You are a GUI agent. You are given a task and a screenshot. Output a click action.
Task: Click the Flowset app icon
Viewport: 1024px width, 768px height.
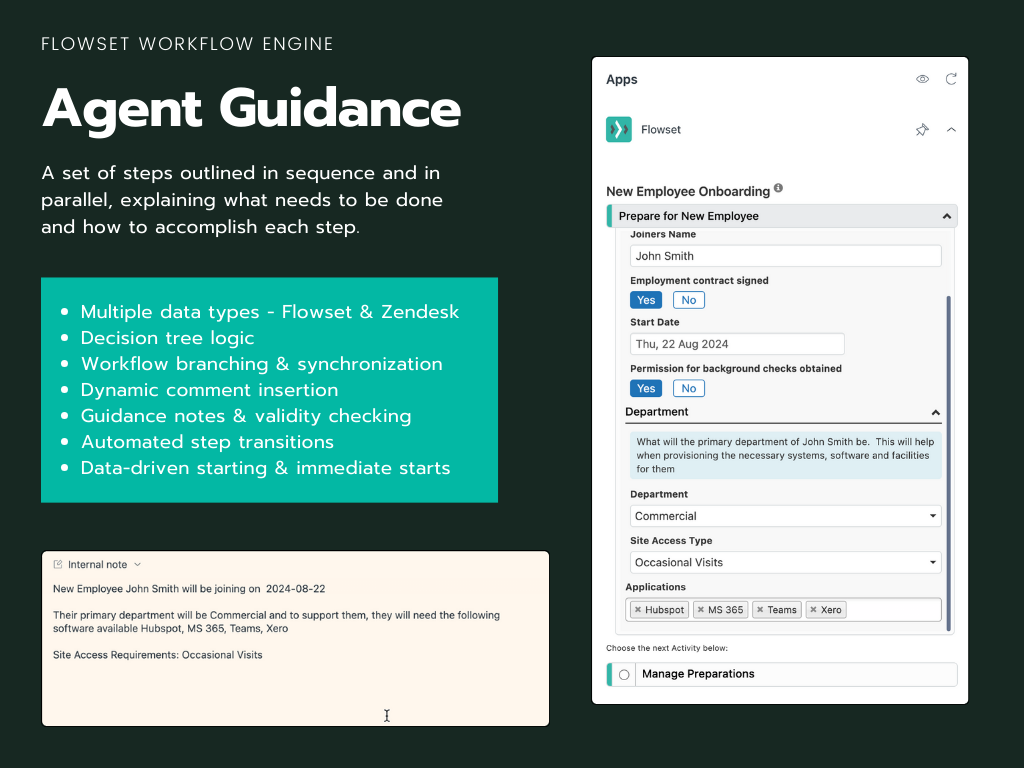pos(618,129)
